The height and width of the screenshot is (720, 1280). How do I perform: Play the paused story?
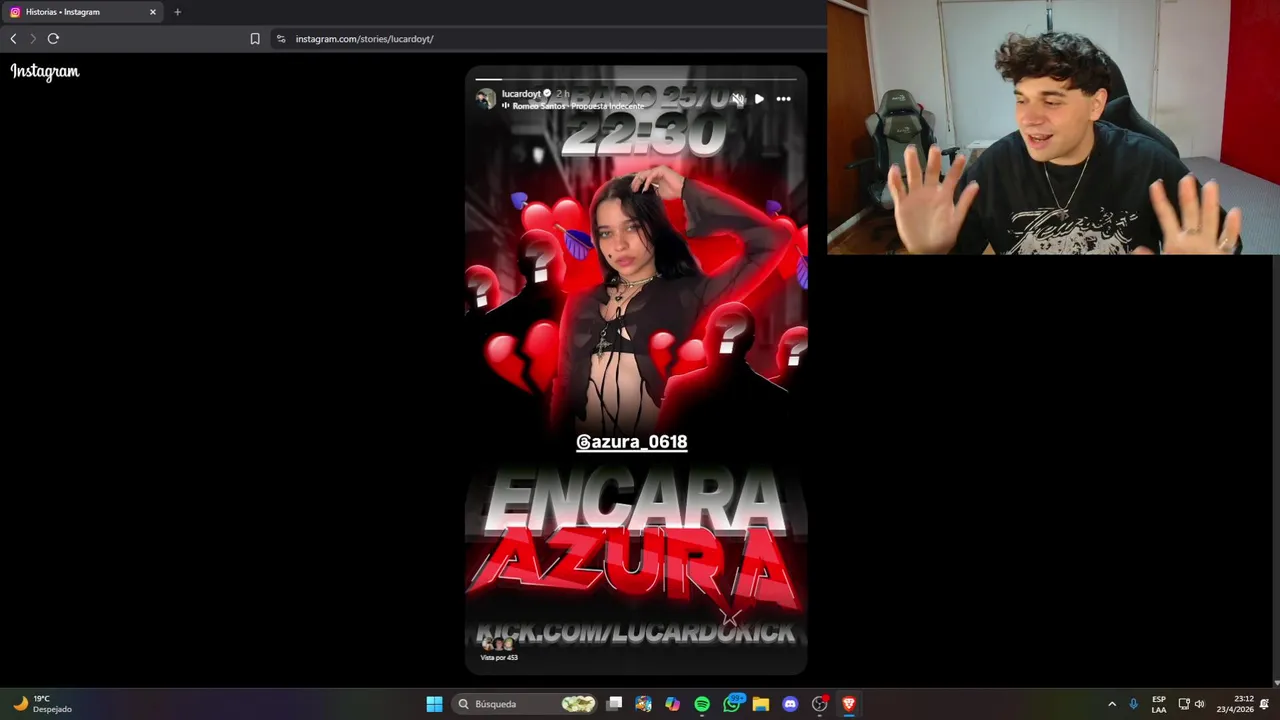tap(759, 99)
